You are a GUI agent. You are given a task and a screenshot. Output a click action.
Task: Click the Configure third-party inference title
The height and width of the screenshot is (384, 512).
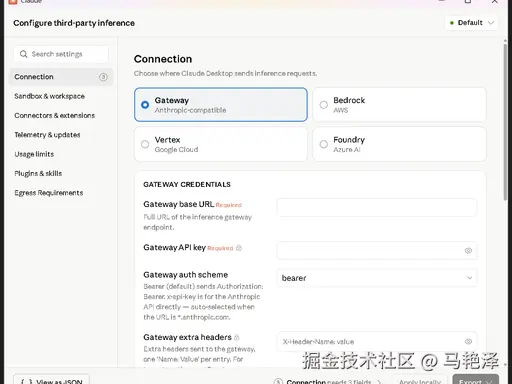point(74,23)
